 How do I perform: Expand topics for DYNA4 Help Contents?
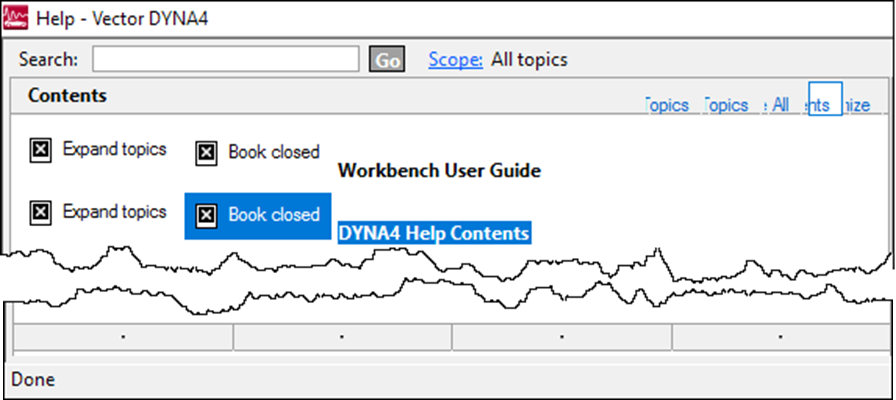40,212
